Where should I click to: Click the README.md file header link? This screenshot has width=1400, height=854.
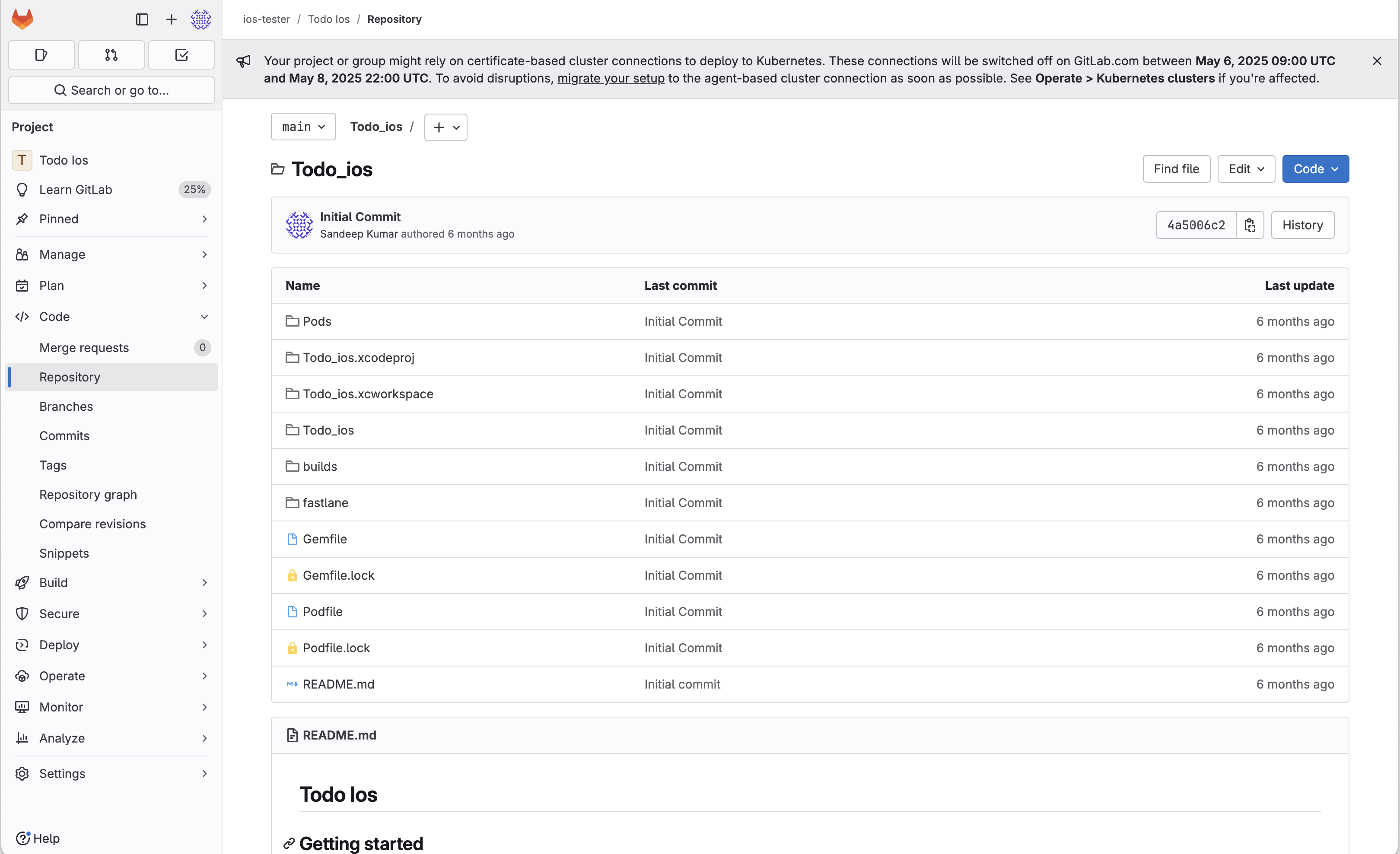(x=339, y=735)
